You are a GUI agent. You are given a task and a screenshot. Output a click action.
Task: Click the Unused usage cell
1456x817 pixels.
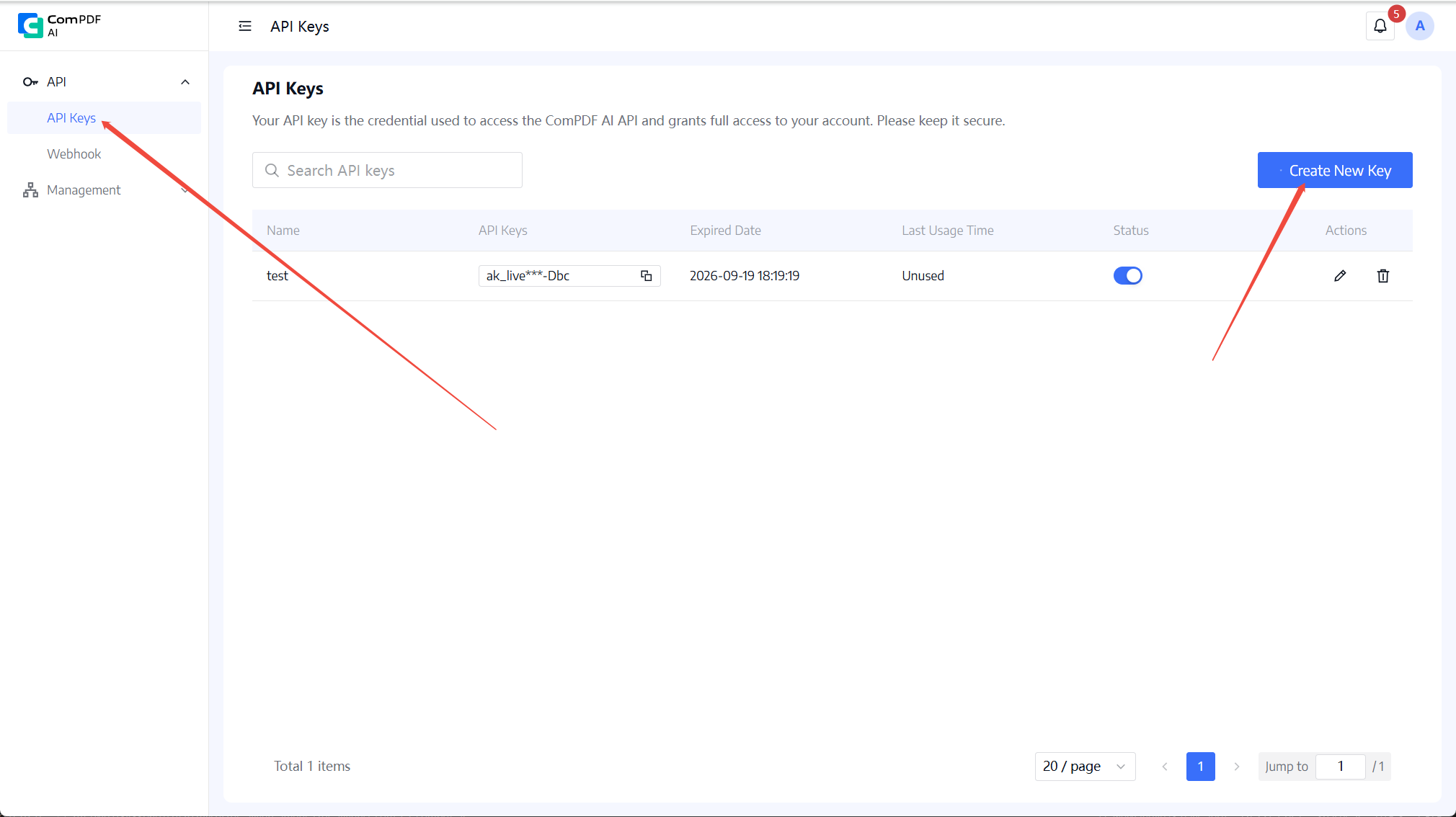923,276
